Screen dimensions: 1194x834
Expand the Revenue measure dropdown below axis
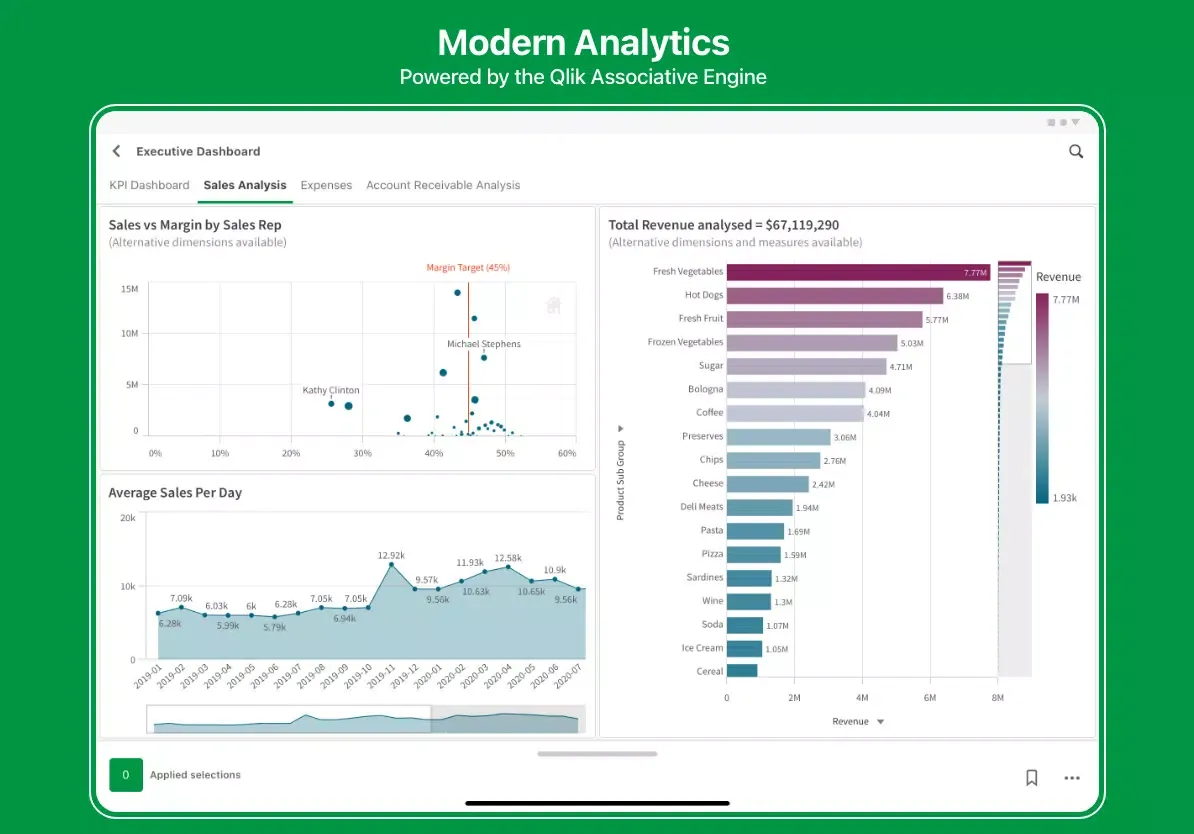tap(880, 721)
